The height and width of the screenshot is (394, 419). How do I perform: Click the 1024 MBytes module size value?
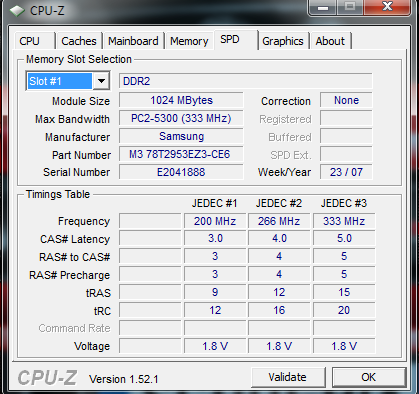(181, 100)
